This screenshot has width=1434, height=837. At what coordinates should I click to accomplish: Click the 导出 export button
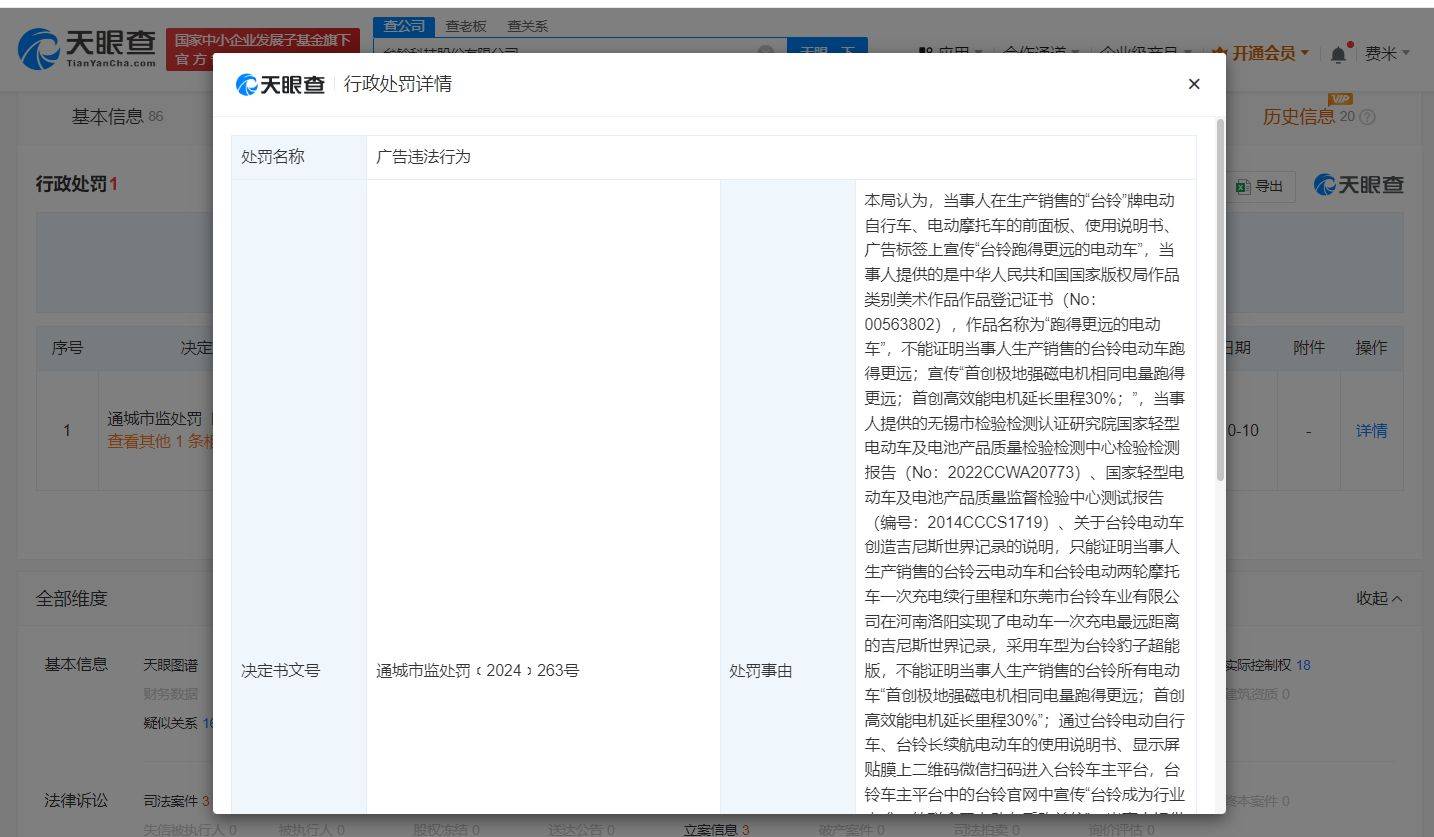pyautogui.click(x=1260, y=186)
